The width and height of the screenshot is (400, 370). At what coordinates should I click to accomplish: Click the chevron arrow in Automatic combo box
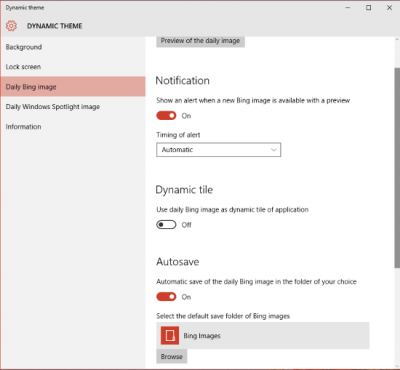click(274, 150)
